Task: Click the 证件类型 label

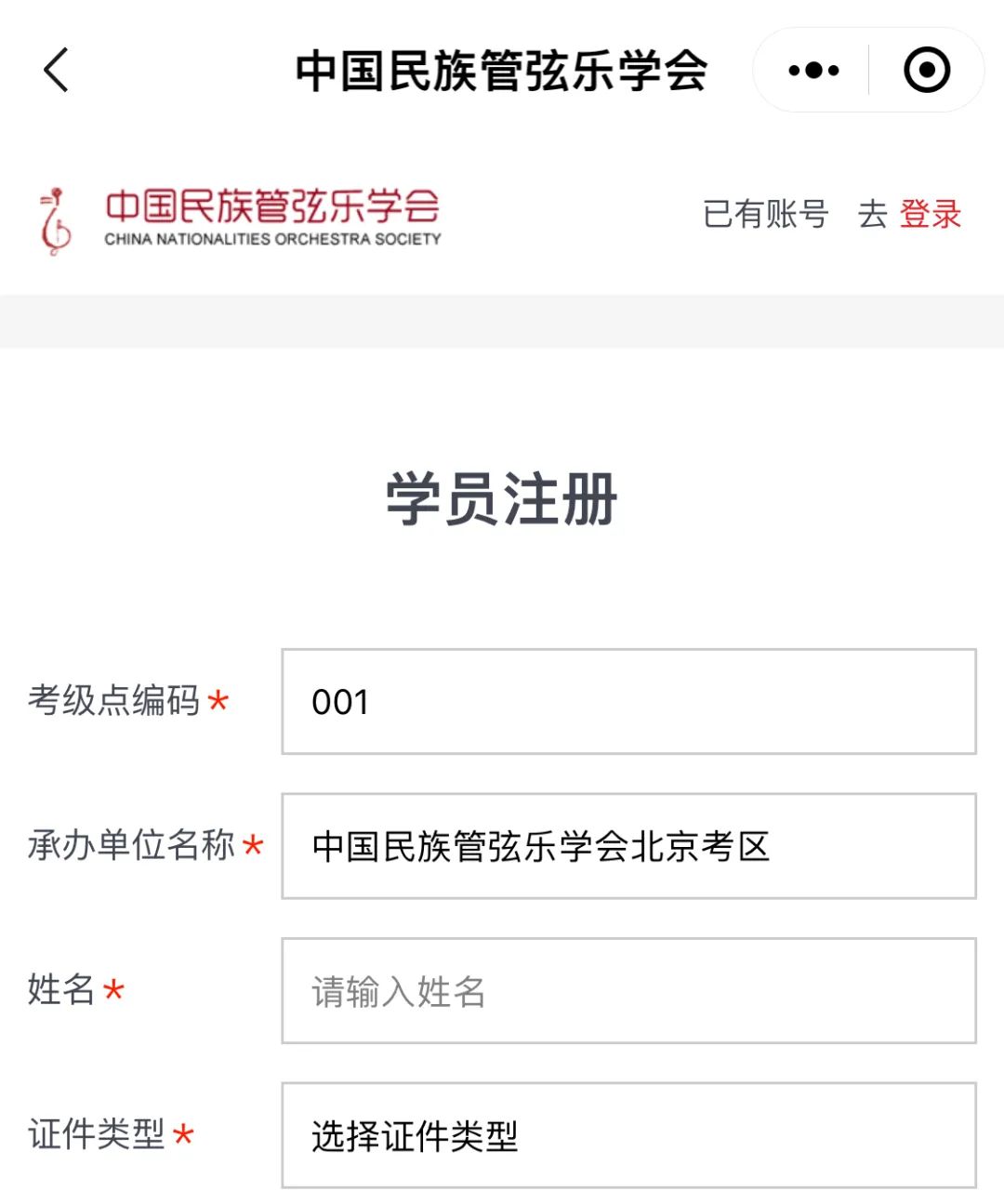Action: [96, 1134]
